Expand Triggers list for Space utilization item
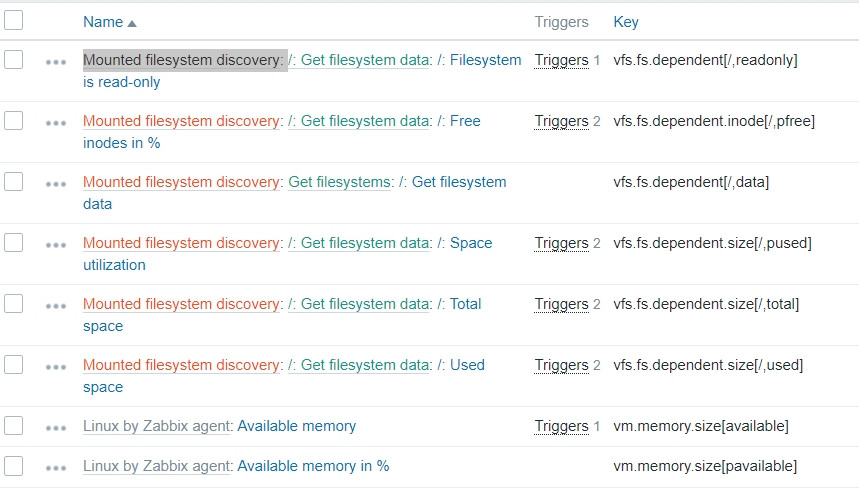This screenshot has width=859, height=492. 561,243
